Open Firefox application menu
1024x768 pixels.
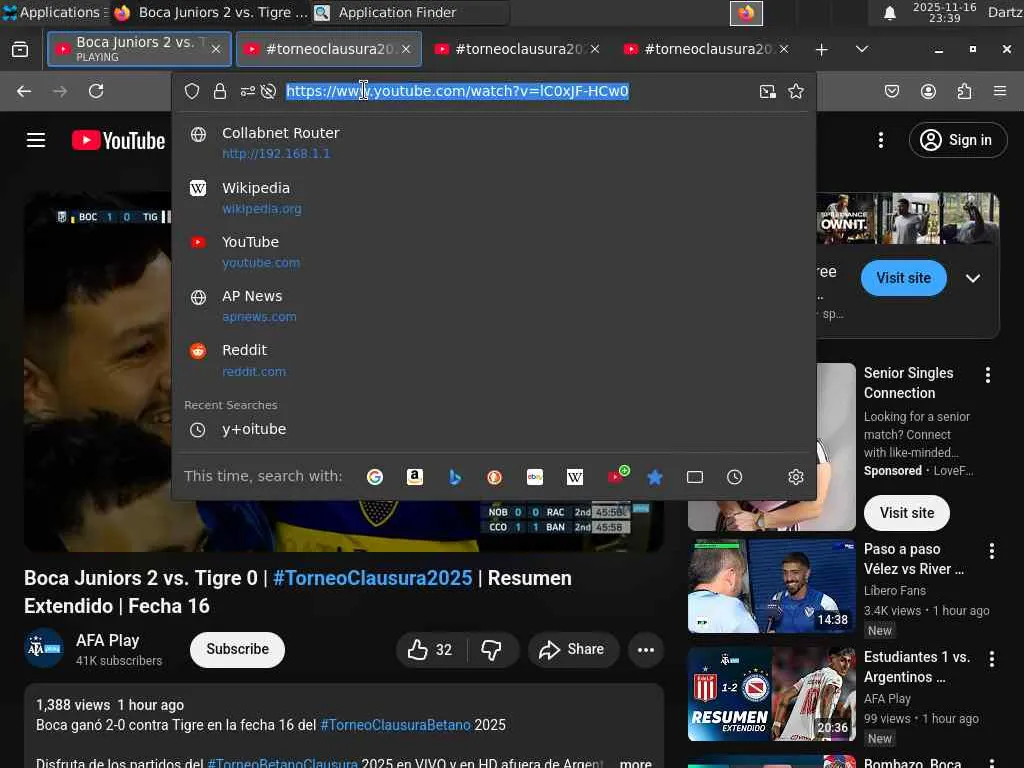coord(1000,91)
